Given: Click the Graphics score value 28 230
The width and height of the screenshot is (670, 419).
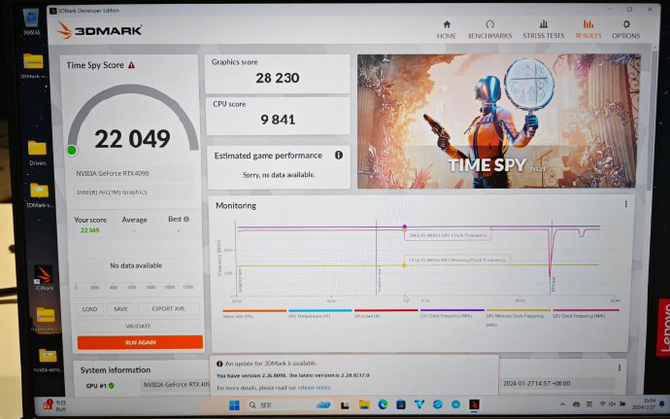Looking at the screenshot, I should click(x=277, y=78).
